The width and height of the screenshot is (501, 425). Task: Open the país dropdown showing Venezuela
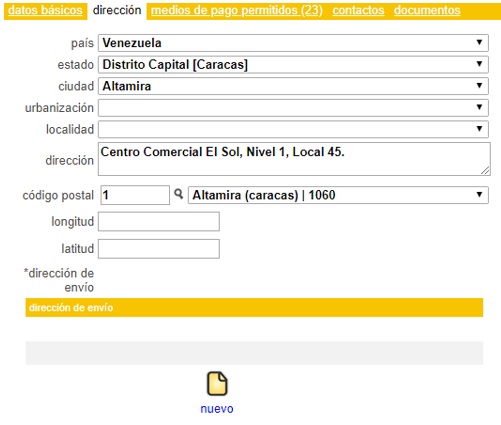(293, 43)
